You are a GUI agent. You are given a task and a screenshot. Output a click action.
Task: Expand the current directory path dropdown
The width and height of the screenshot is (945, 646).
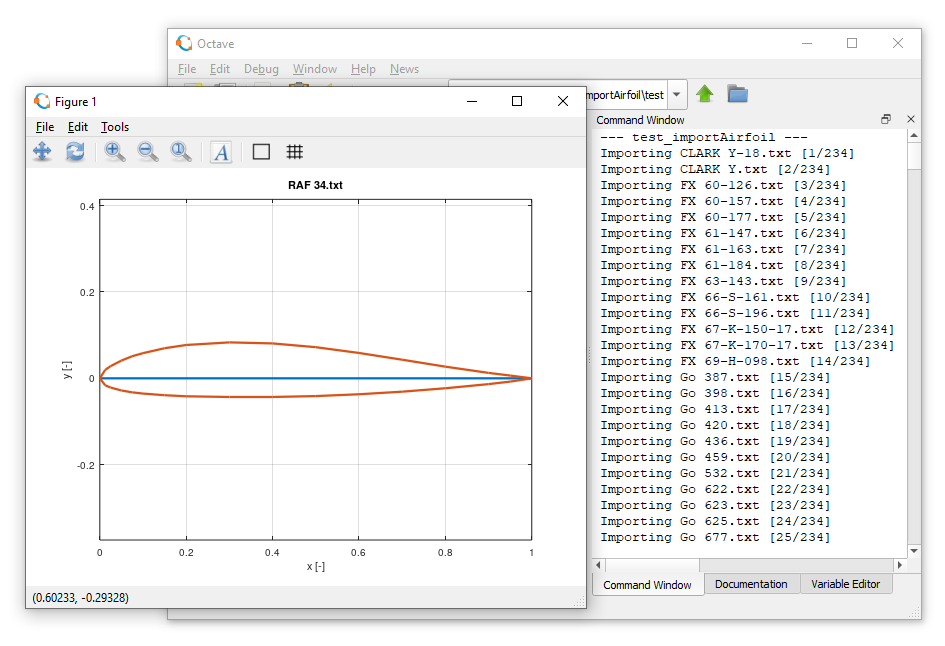pyautogui.click(x=677, y=95)
